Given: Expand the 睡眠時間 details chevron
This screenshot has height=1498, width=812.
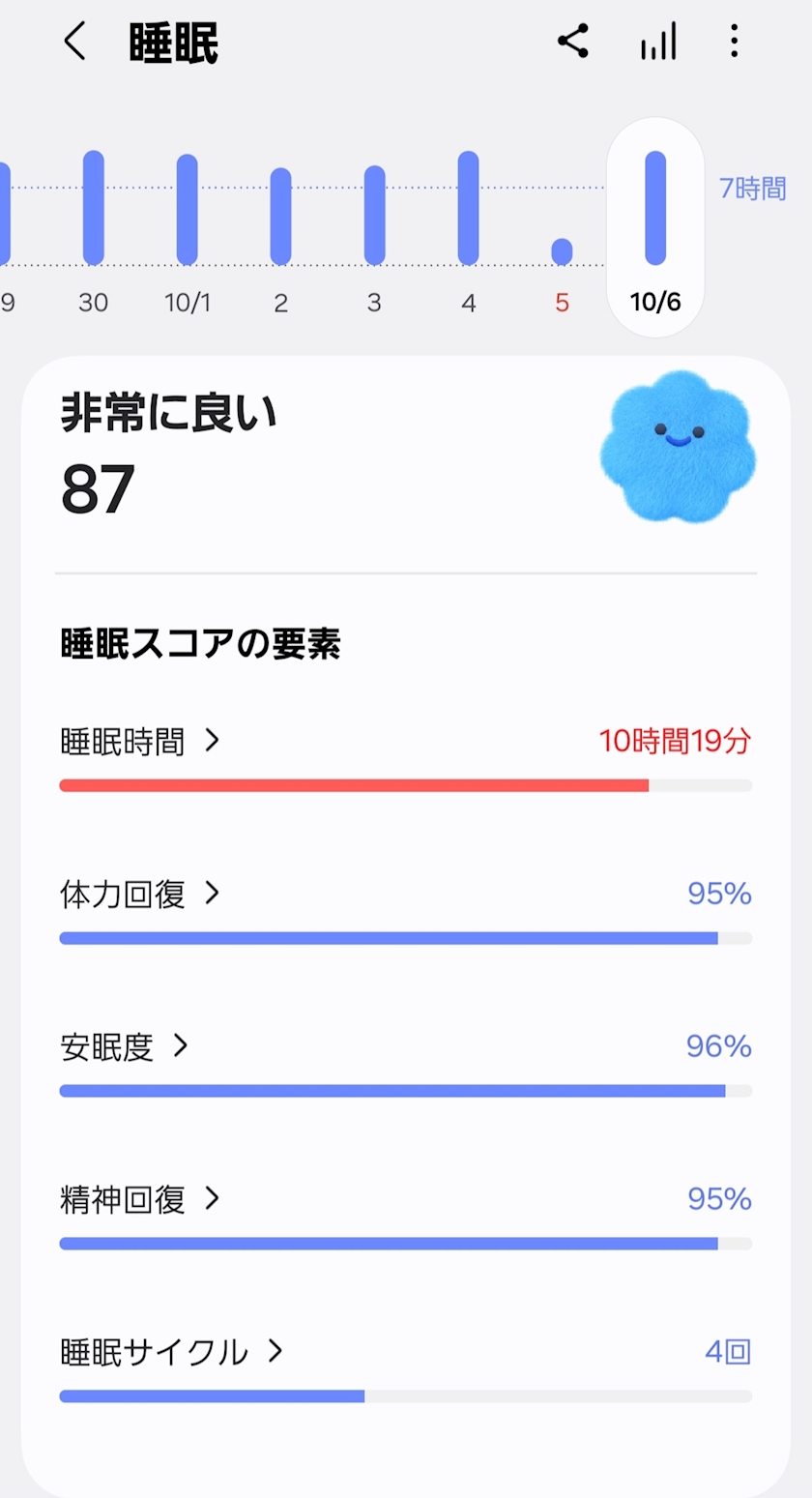Looking at the screenshot, I should click(x=213, y=741).
